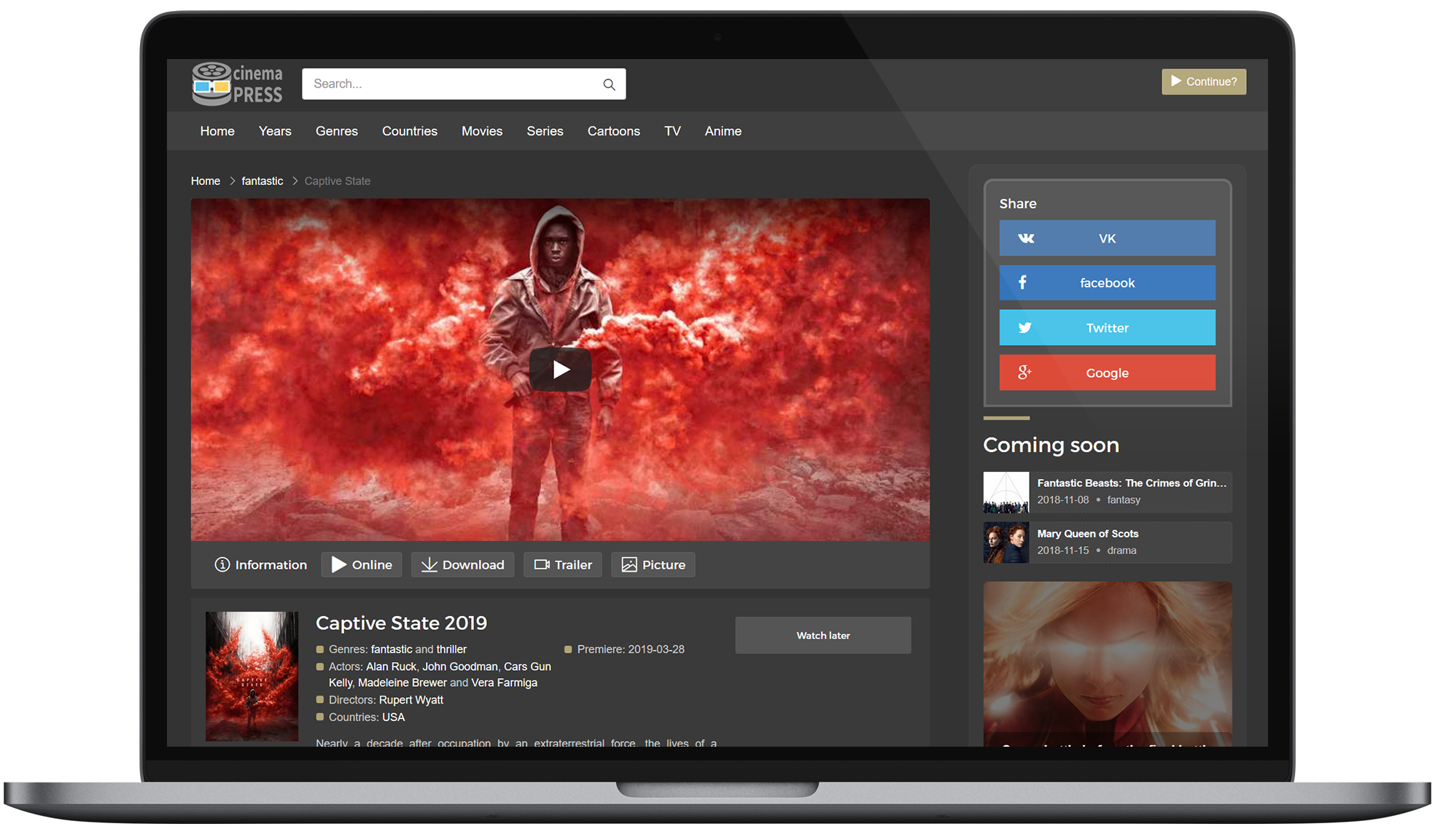Click the Watch later button
Viewport: 1435px width, 840px height.
822,636
